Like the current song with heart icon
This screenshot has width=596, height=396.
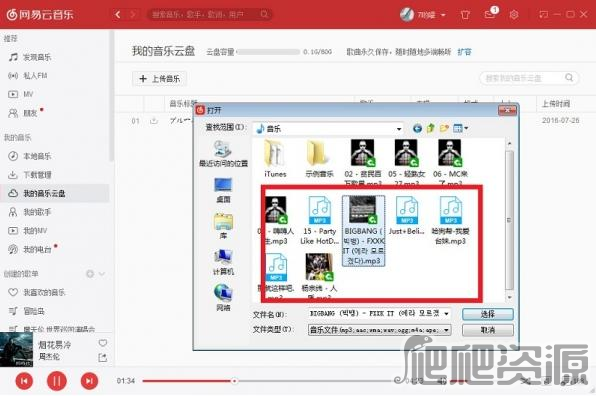coord(103,343)
